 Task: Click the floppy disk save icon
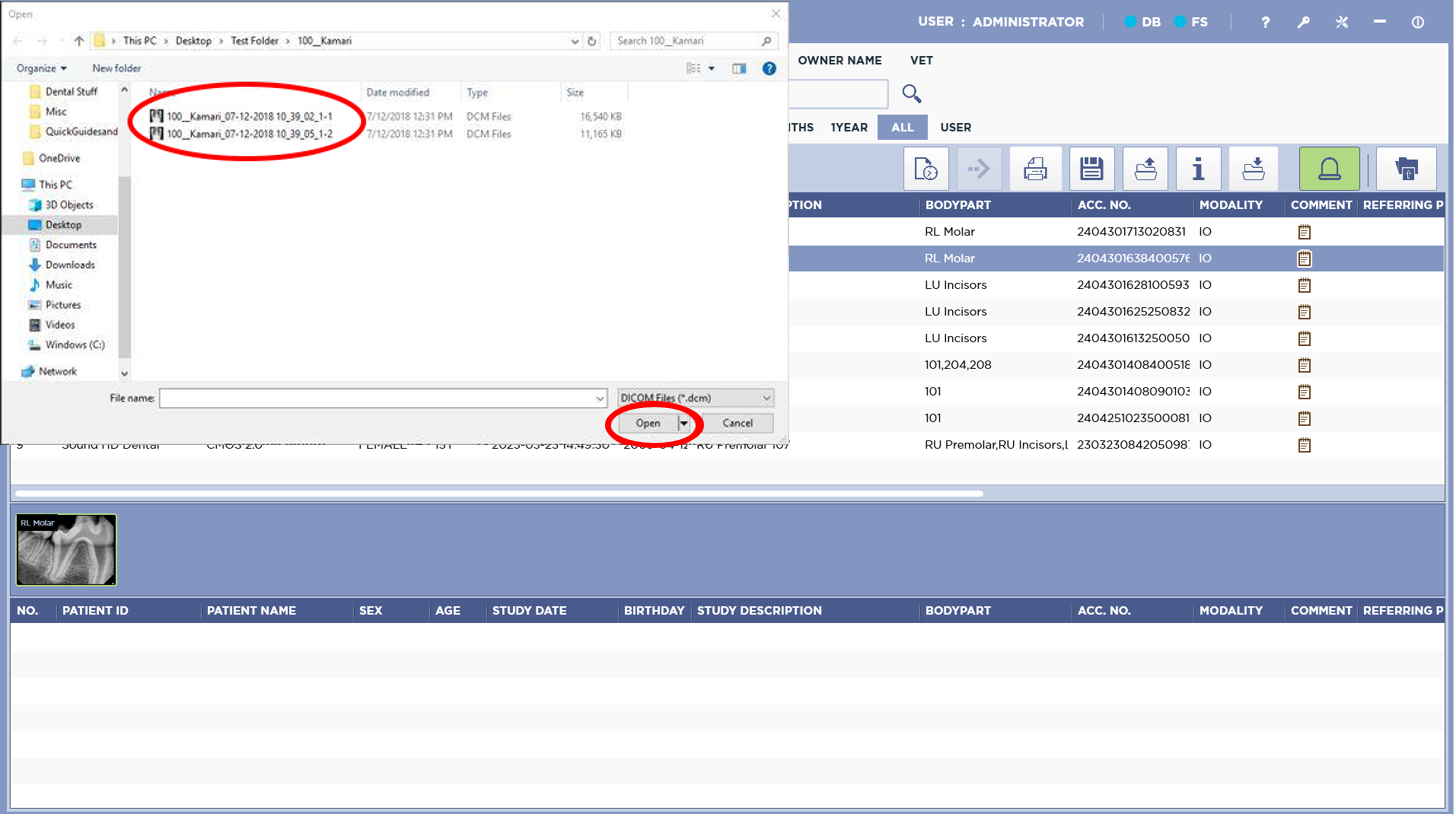[x=1091, y=169]
